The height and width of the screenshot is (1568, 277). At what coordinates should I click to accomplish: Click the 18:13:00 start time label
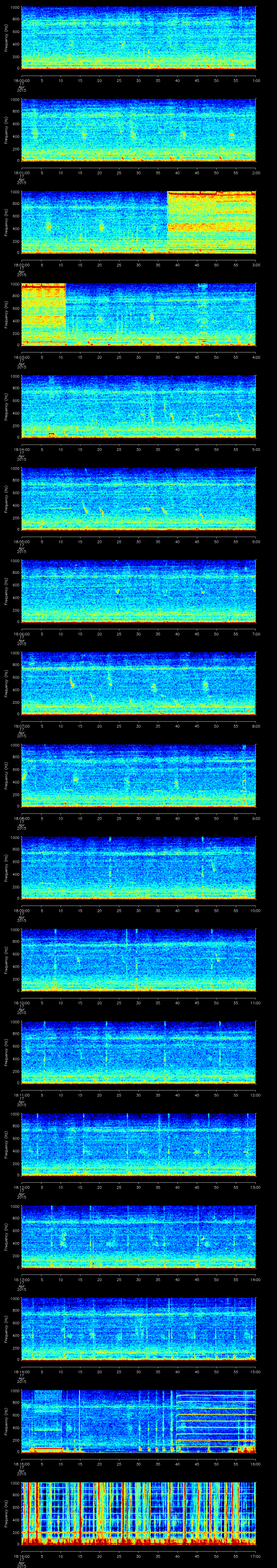pos(21,1279)
